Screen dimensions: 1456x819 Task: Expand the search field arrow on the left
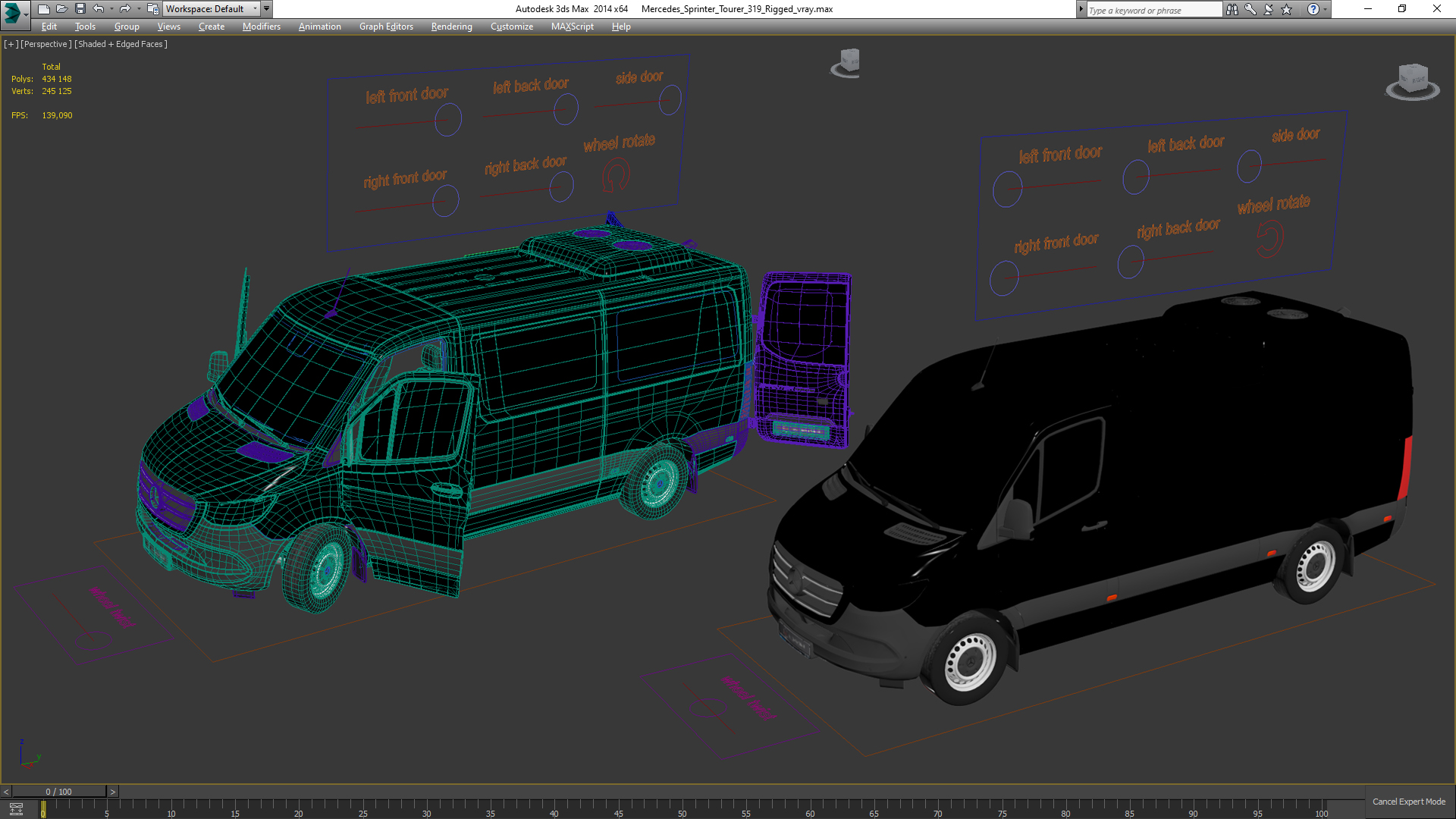1081,9
